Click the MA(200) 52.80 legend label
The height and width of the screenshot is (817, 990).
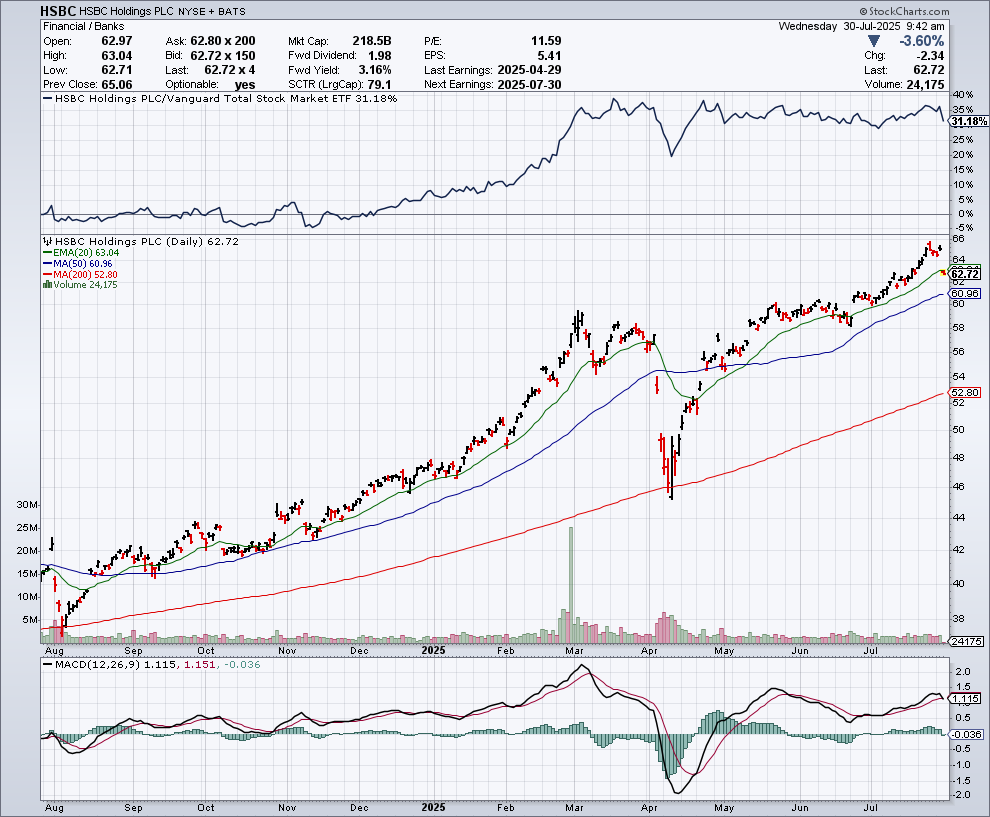85,274
